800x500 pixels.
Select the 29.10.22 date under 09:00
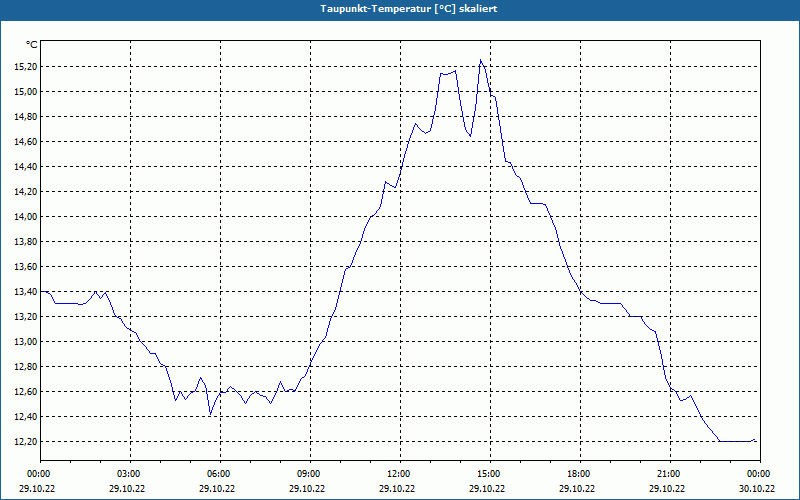tap(307, 489)
